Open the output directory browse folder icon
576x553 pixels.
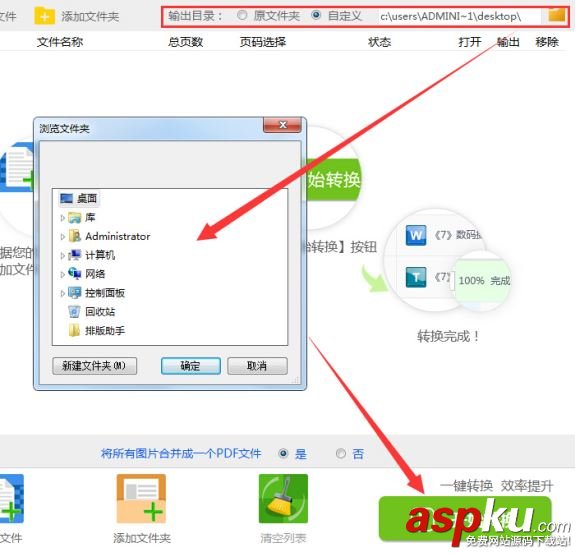click(557, 15)
